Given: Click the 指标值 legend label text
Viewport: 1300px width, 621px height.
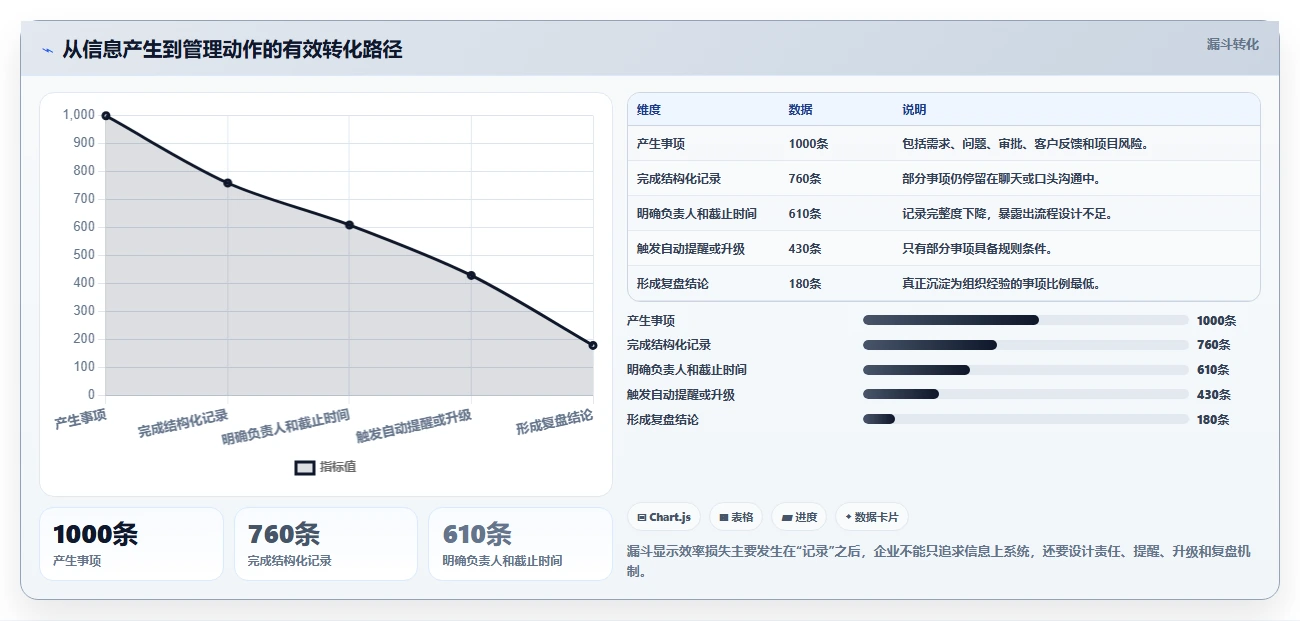Looking at the screenshot, I should pyautogui.click(x=337, y=467).
